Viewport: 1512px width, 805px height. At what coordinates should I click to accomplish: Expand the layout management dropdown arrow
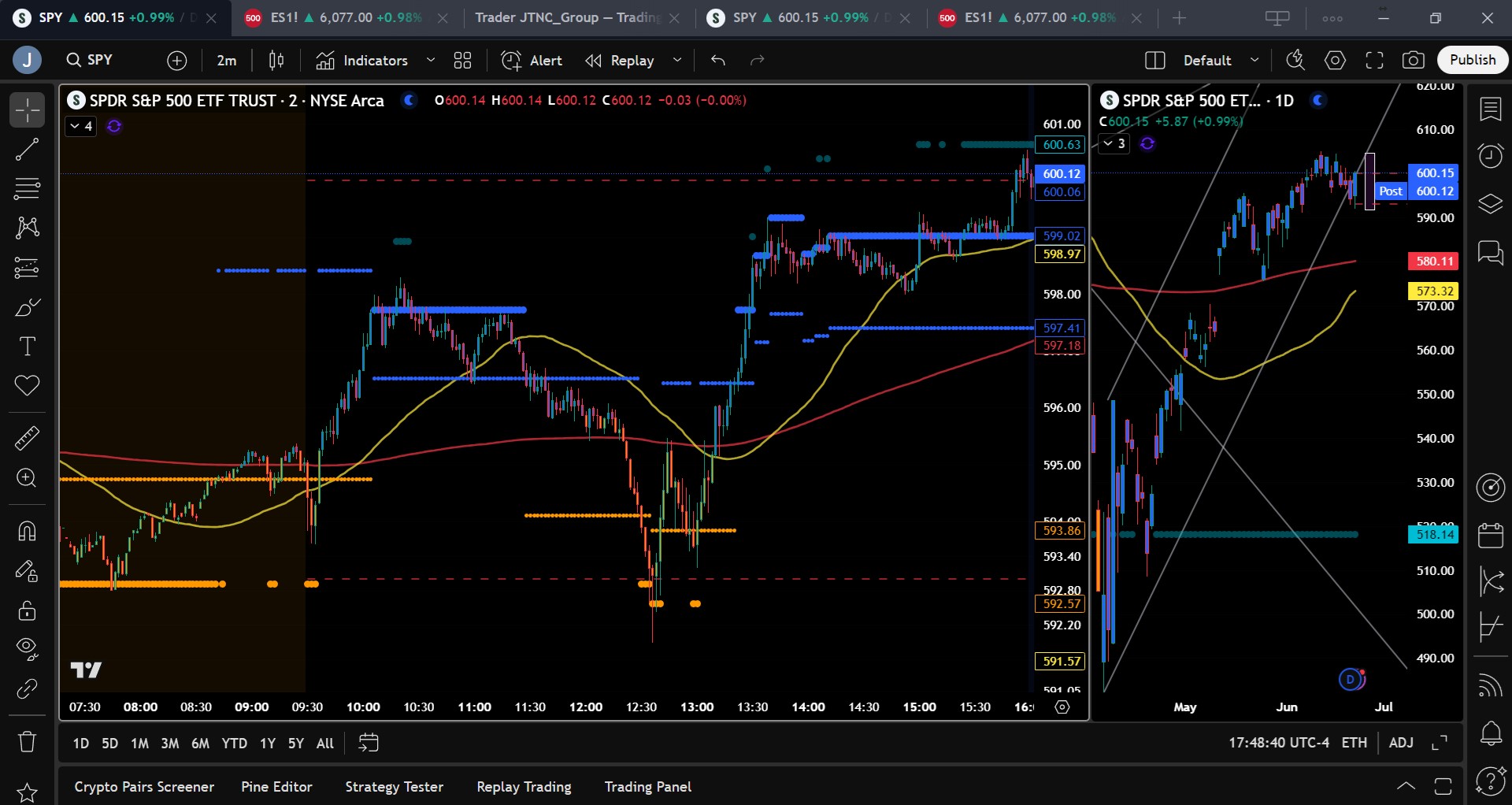(1255, 60)
